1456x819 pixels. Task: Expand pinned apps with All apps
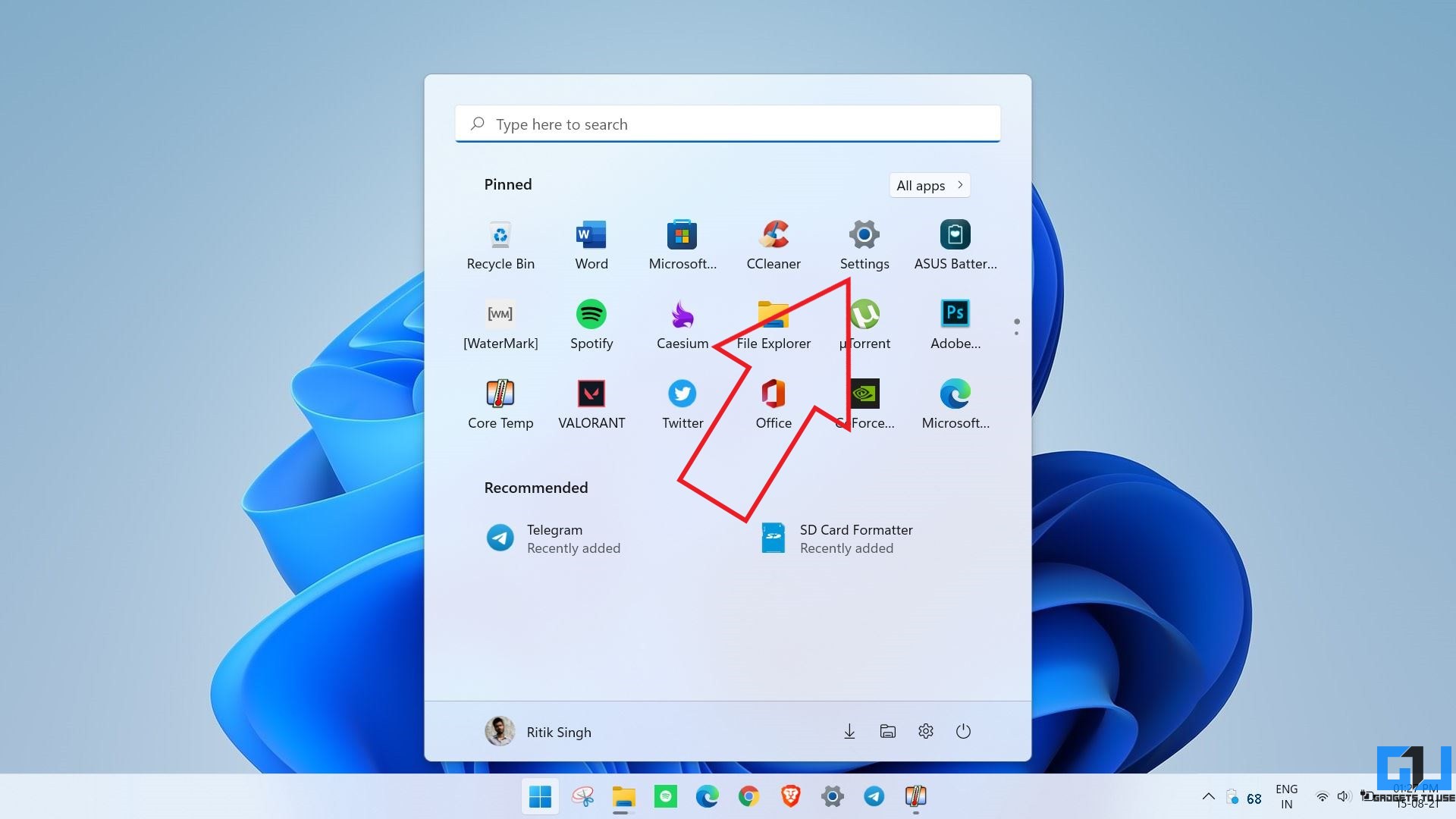pos(928,185)
